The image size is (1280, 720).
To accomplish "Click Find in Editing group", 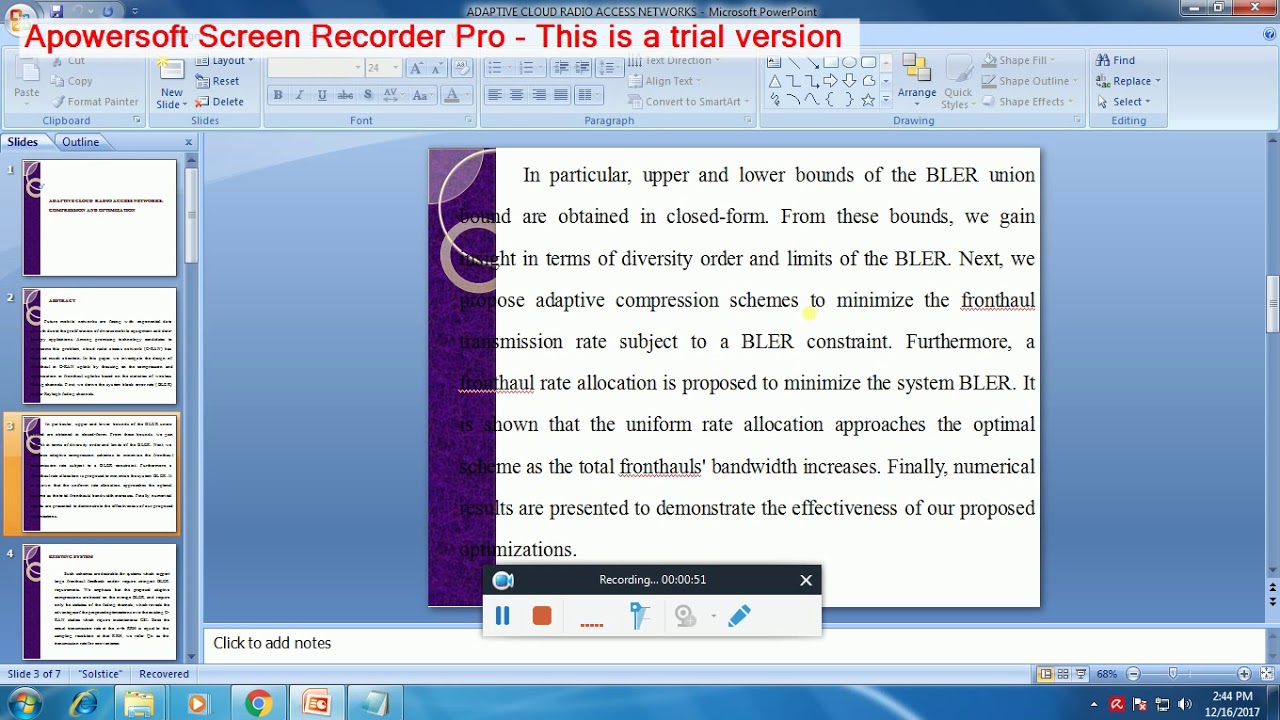I will click(1116, 61).
